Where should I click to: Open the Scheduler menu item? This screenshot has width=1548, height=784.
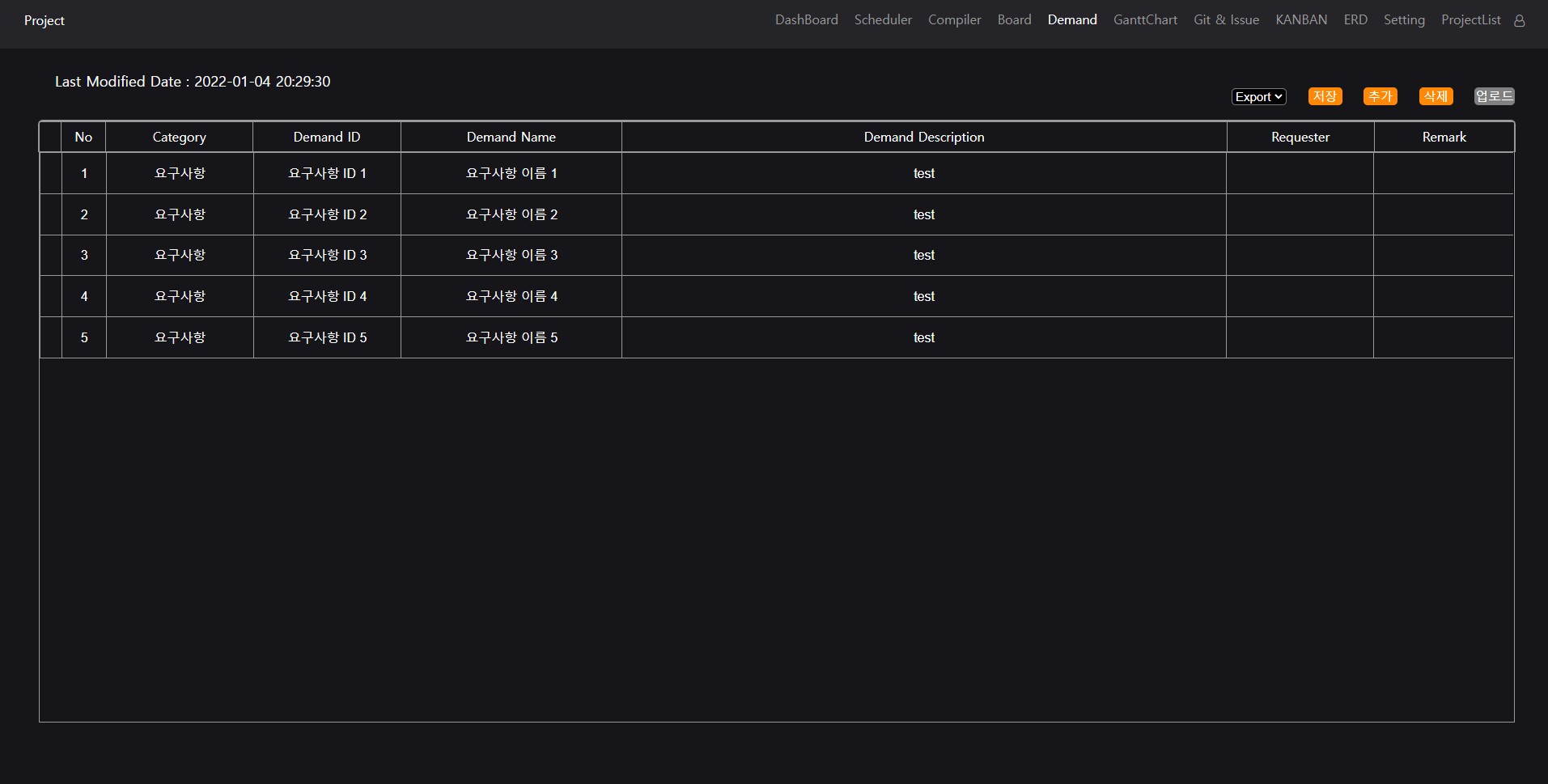click(883, 19)
